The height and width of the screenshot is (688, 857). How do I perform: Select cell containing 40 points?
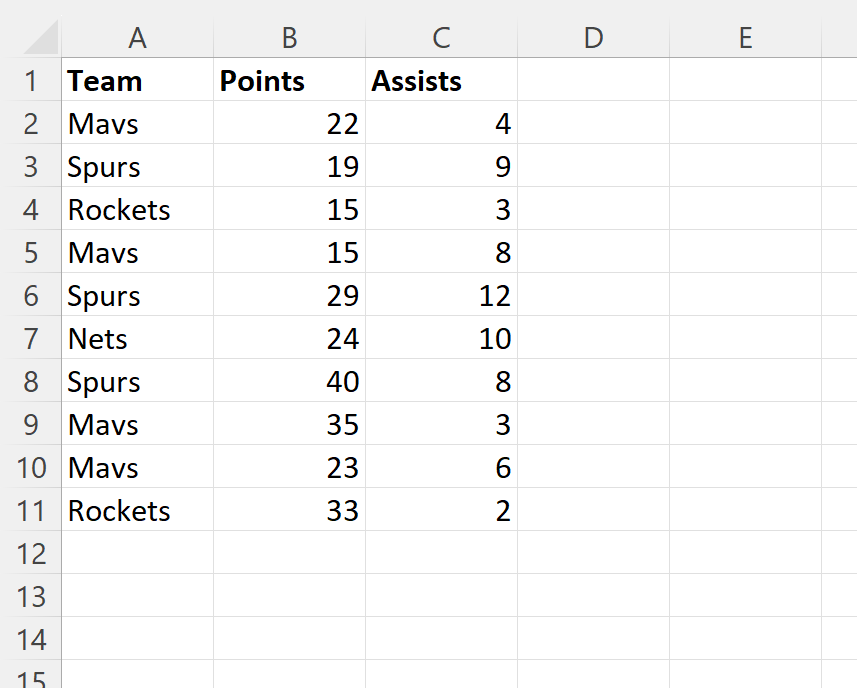coord(290,381)
